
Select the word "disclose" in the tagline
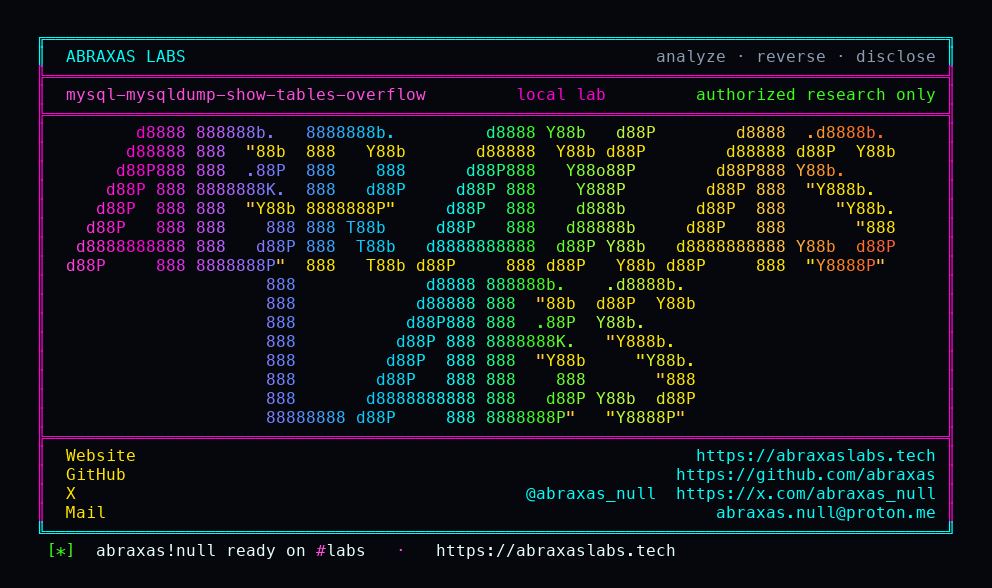click(x=895, y=57)
